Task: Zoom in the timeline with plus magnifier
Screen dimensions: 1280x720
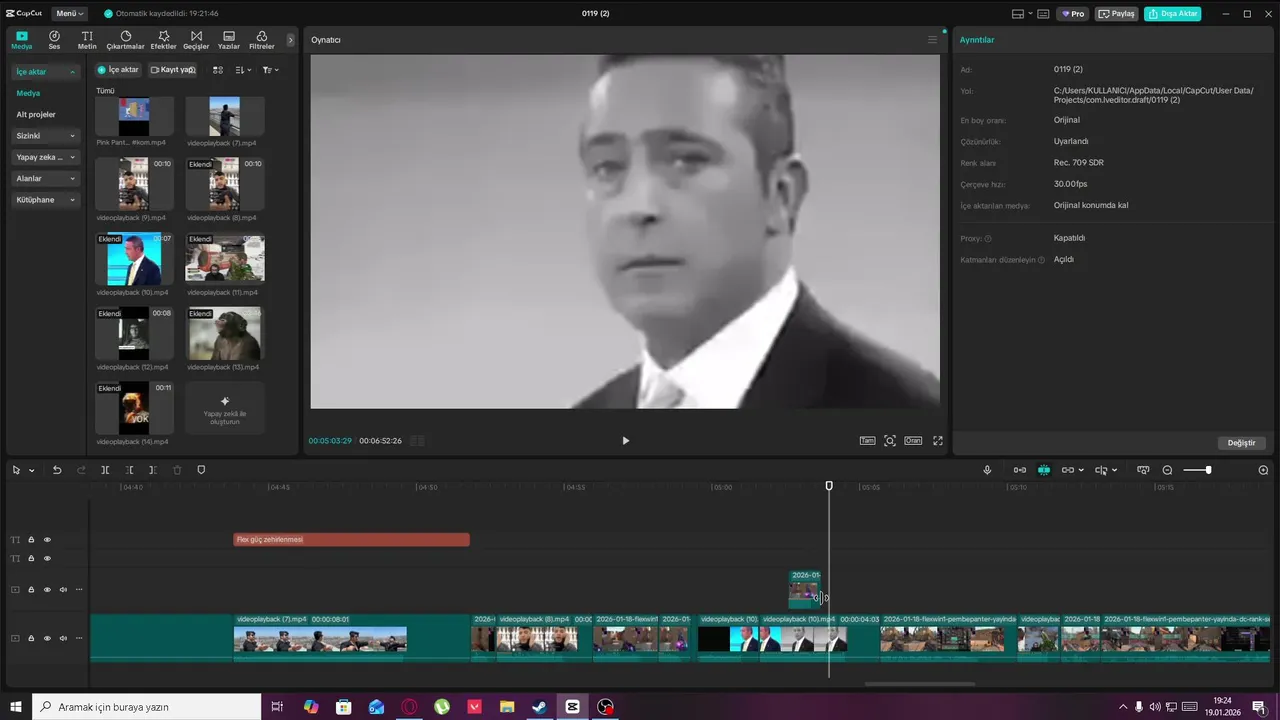Action: [x=1263, y=470]
